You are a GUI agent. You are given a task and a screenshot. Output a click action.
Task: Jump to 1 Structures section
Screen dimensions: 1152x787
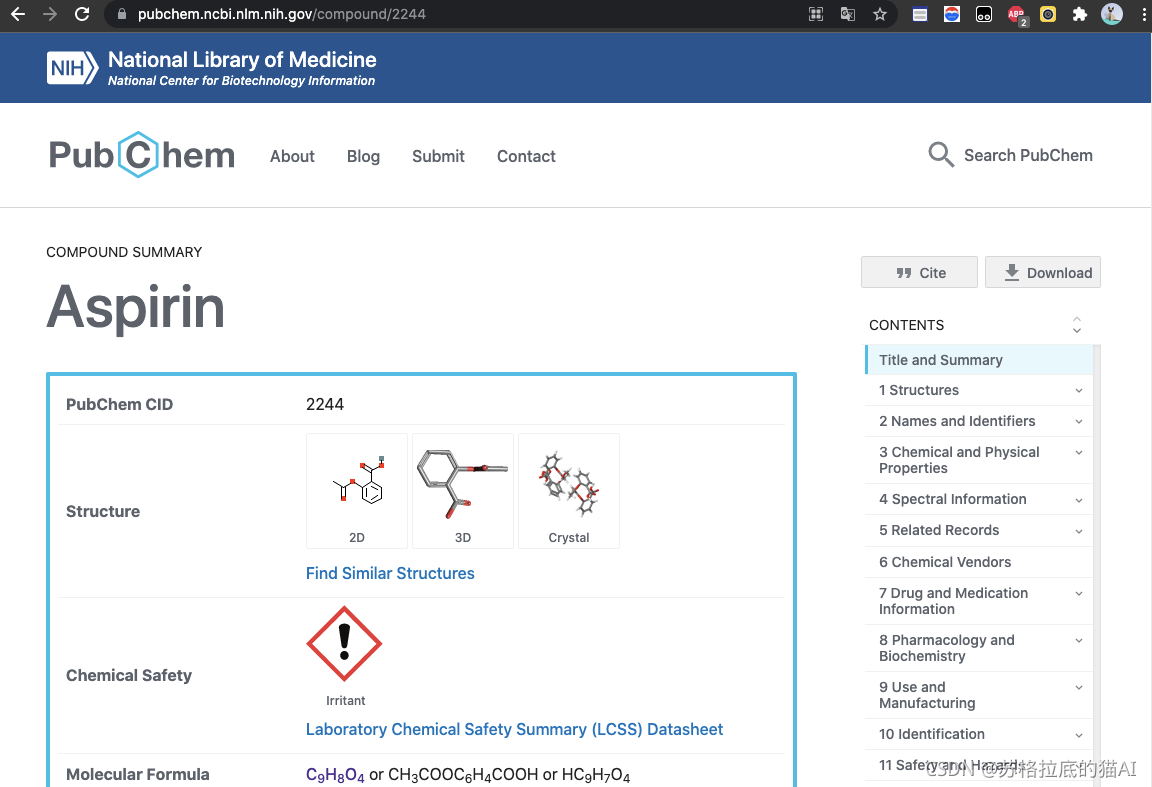tap(918, 390)
